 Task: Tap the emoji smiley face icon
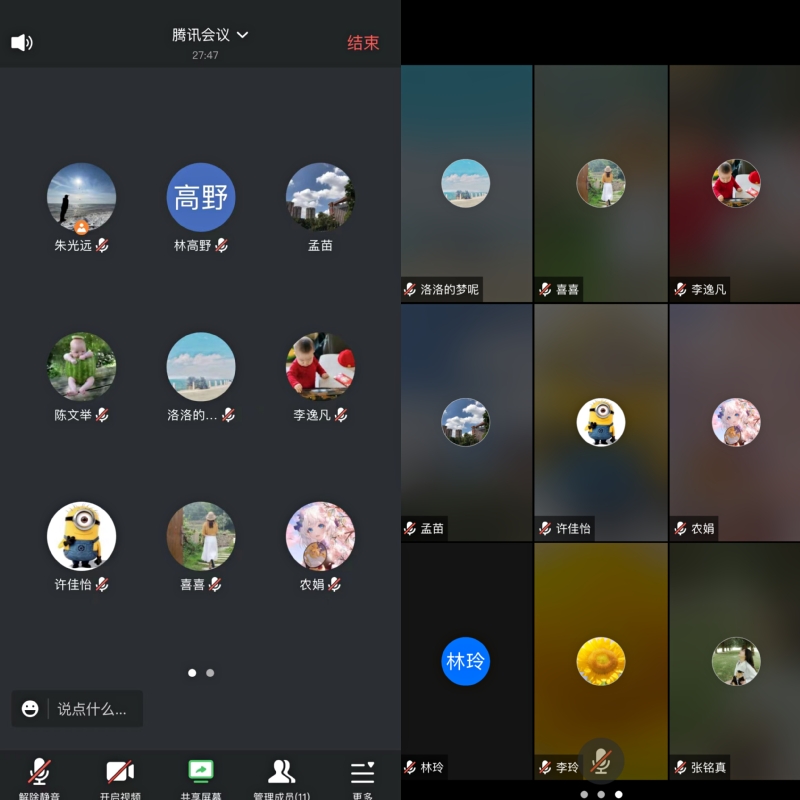pos(31,709)
